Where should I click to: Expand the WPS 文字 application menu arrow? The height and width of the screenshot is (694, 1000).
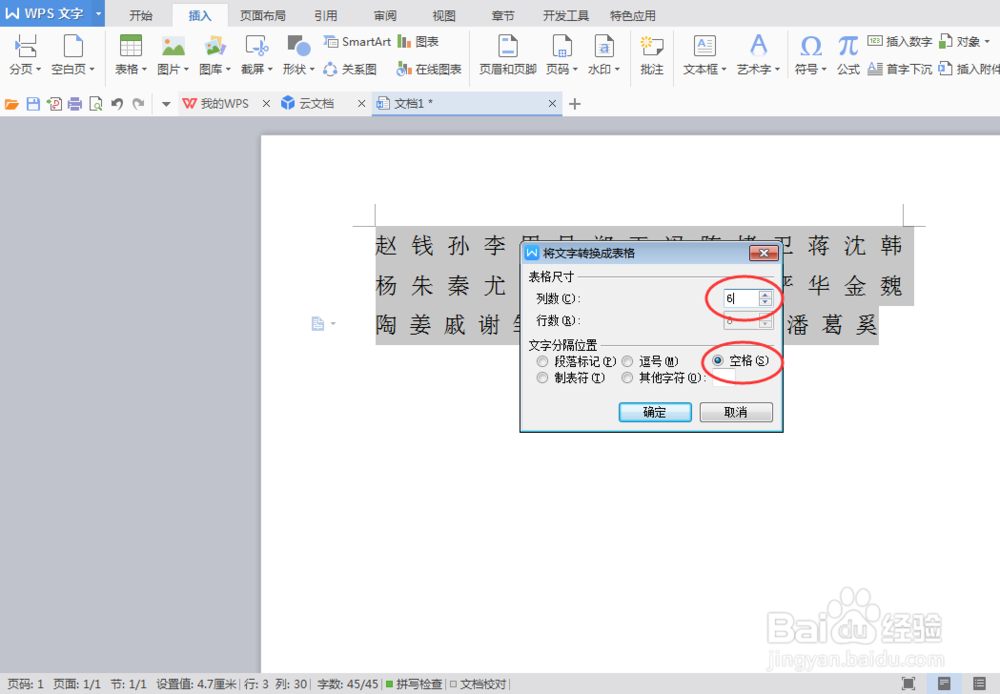pos(98,13)
